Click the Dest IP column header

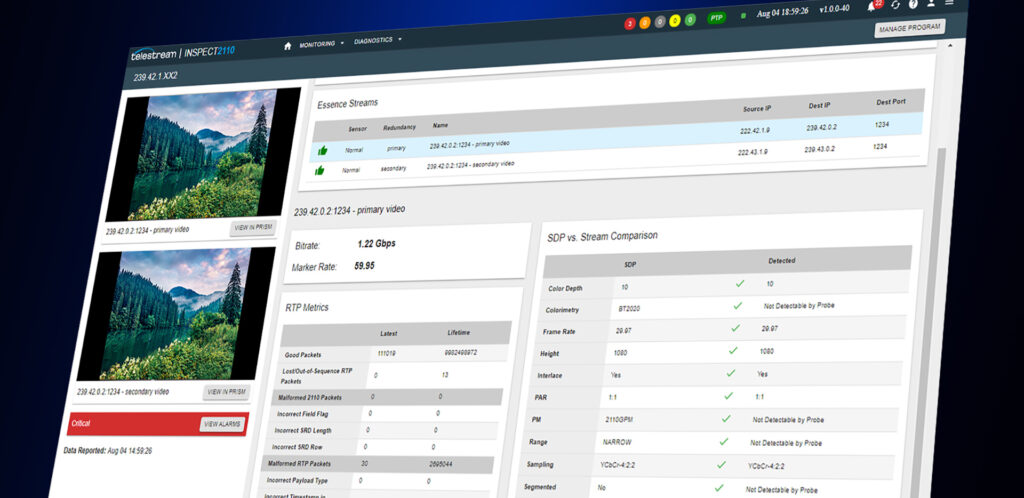tap(819, 105)
